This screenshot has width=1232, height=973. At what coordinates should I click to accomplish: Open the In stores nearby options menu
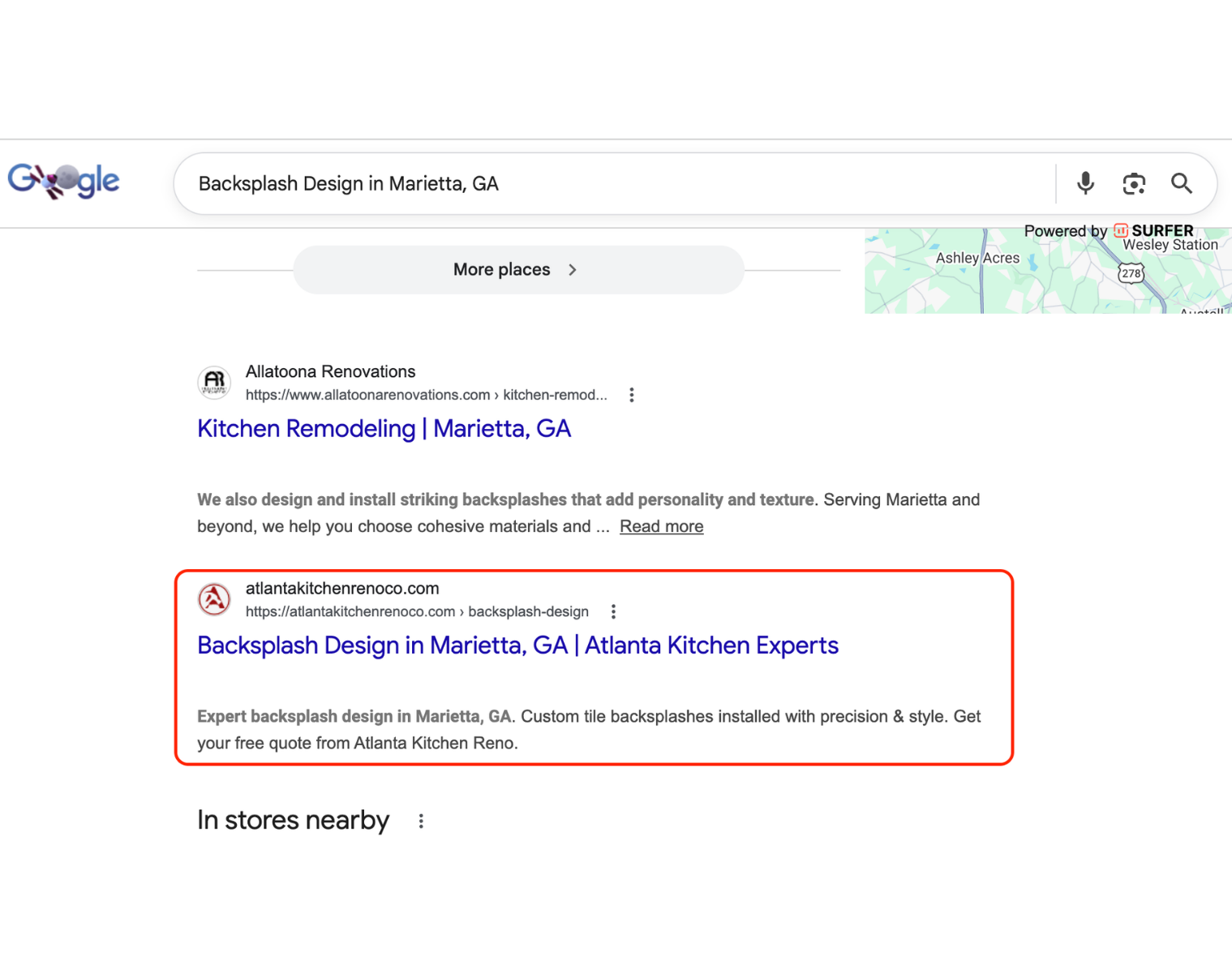421,821
